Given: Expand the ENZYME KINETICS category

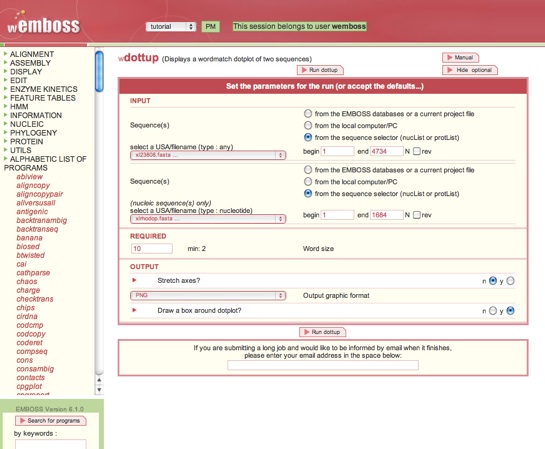Looking at the screenshot, I should pyautogui.click(x=43, y=89).
